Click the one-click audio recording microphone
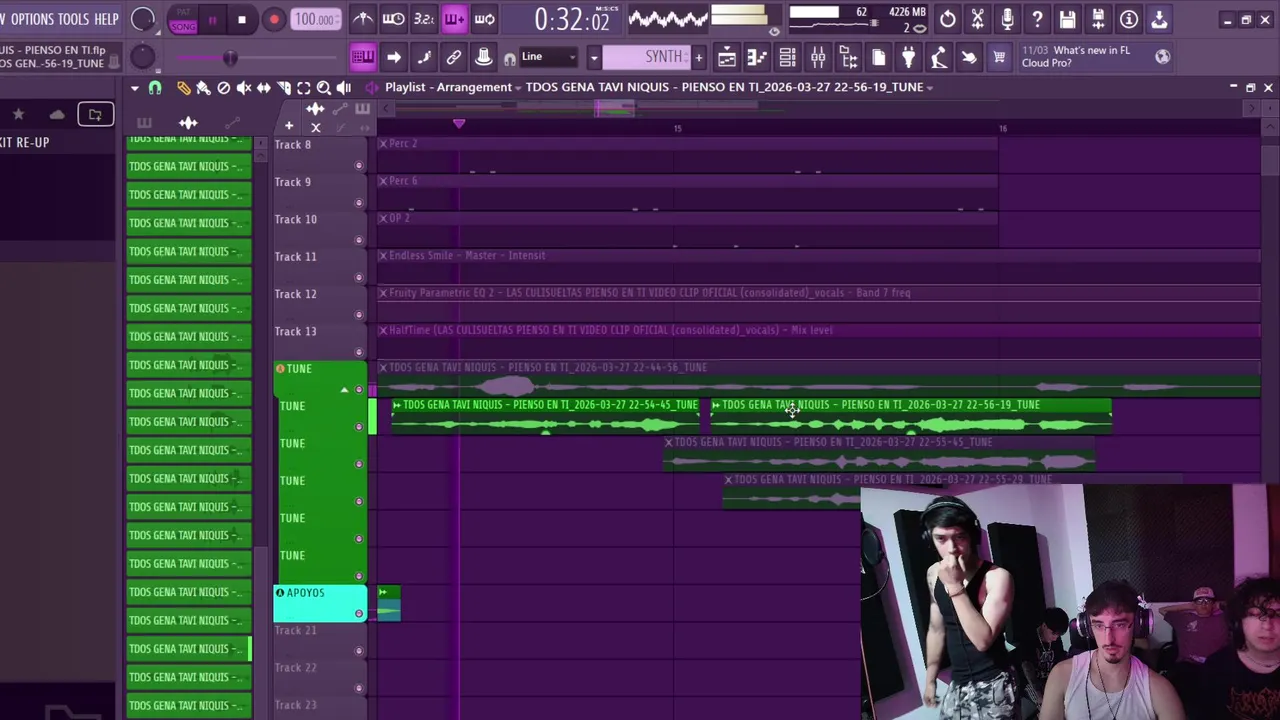This screenshot has height=720, width=1280. coord(1007,19)
